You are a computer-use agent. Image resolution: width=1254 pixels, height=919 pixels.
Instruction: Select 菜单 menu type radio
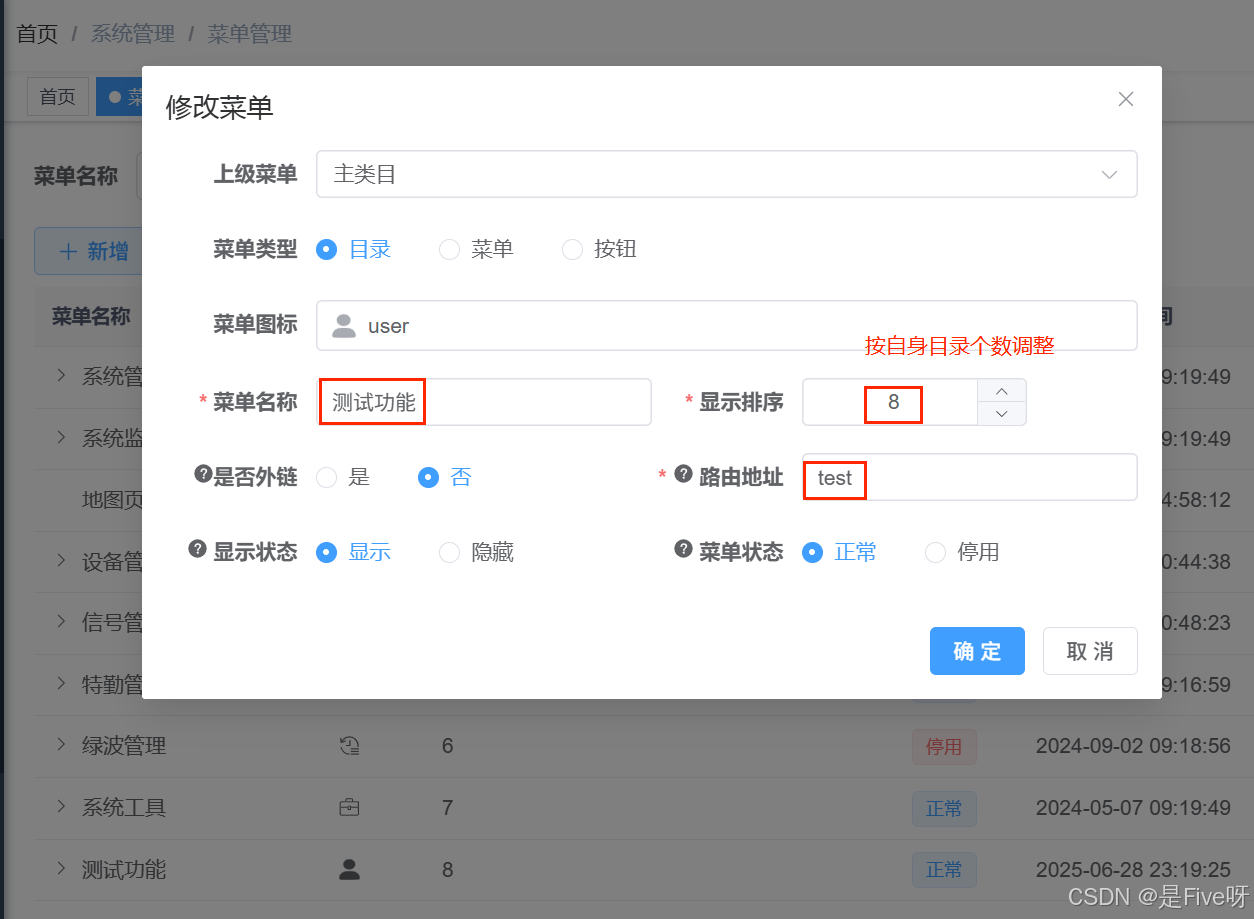[x=476, y=249]
